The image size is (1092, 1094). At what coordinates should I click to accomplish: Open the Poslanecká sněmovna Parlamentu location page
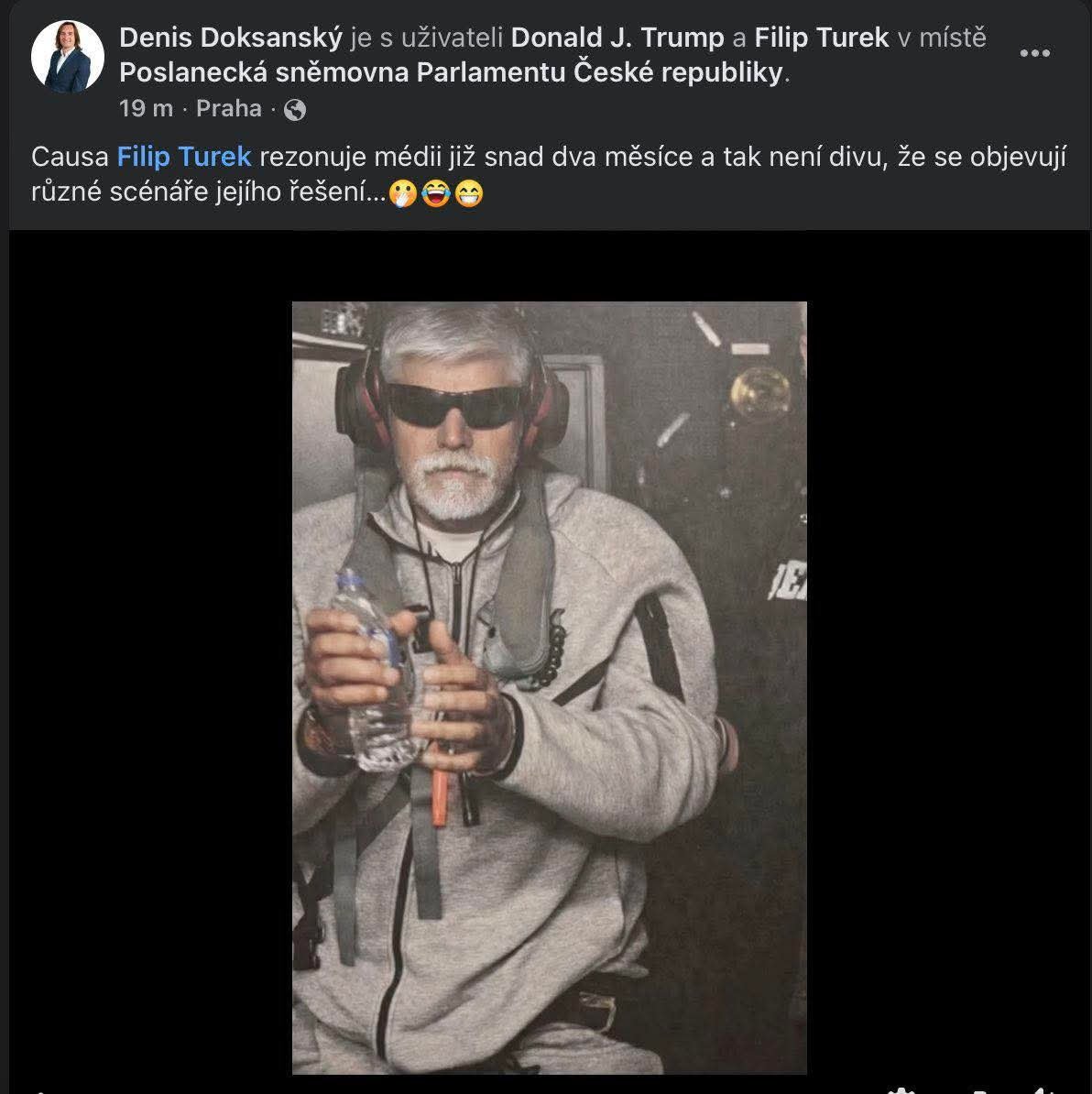click(x=453, y=72)
